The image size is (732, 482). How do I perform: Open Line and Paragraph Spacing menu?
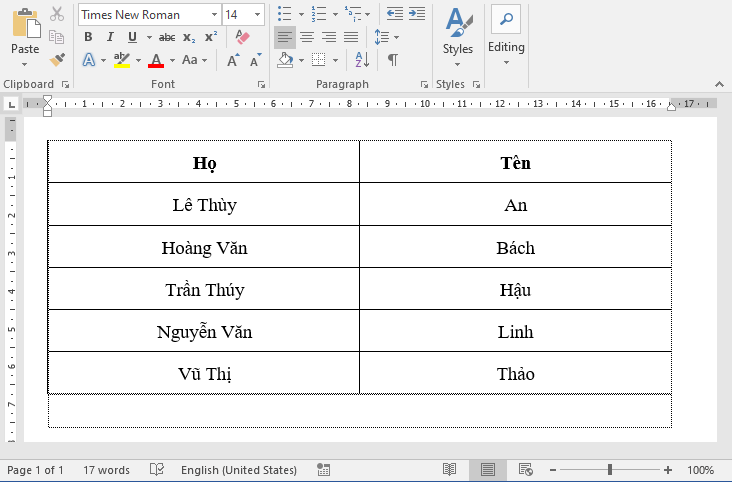pos(386,37)
